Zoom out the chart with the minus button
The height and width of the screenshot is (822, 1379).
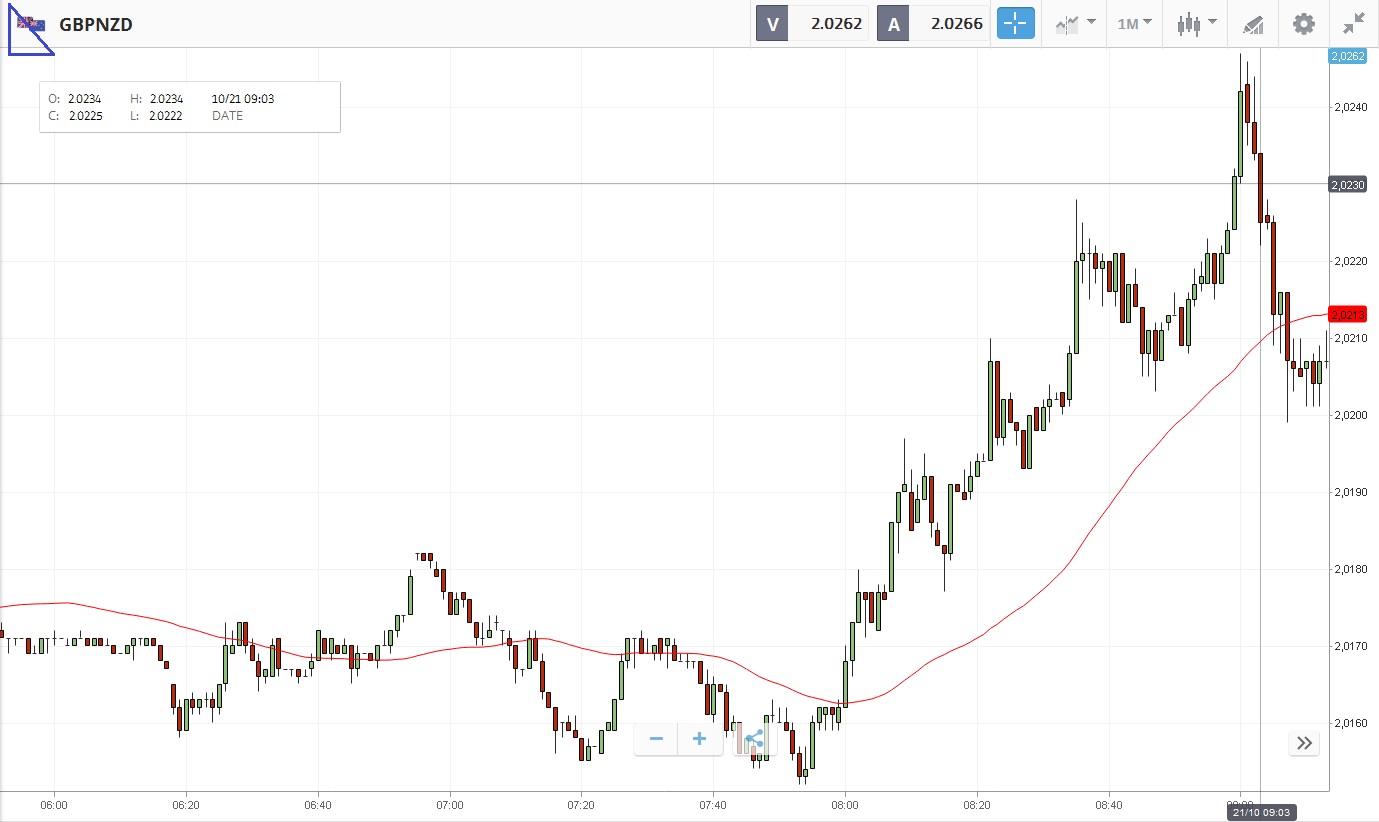[x=656, y=739]
